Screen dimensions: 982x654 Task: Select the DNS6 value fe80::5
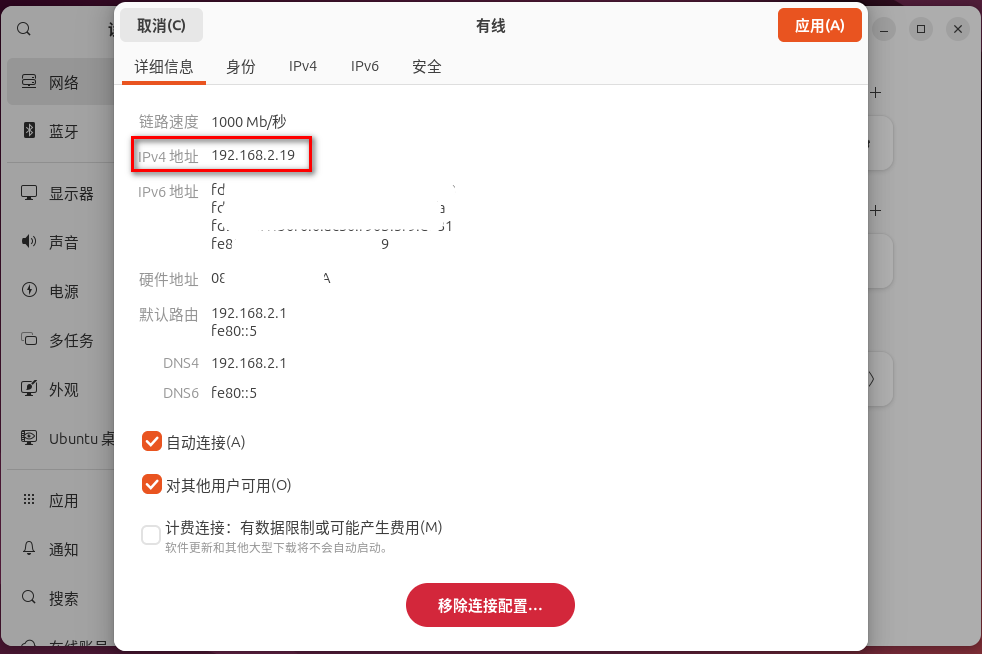[234, 393]
